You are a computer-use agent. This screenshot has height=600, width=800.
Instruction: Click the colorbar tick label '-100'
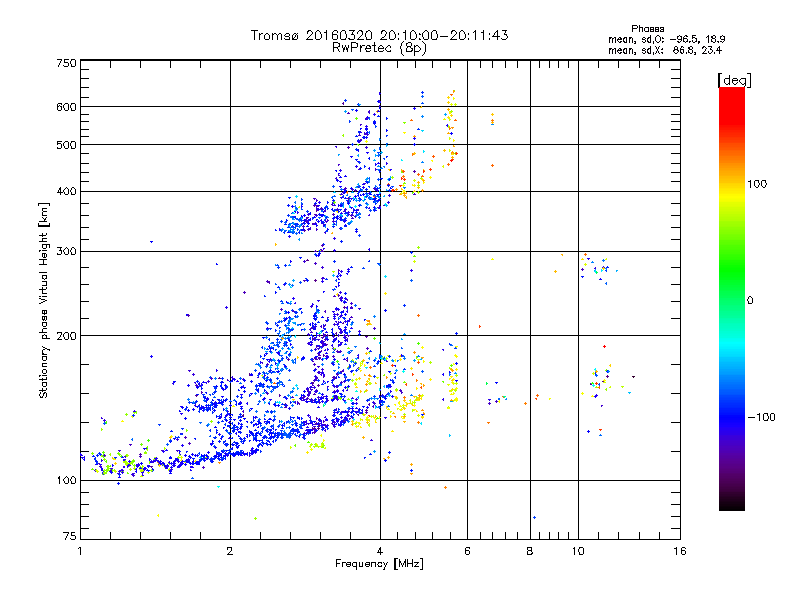[761, 417]
